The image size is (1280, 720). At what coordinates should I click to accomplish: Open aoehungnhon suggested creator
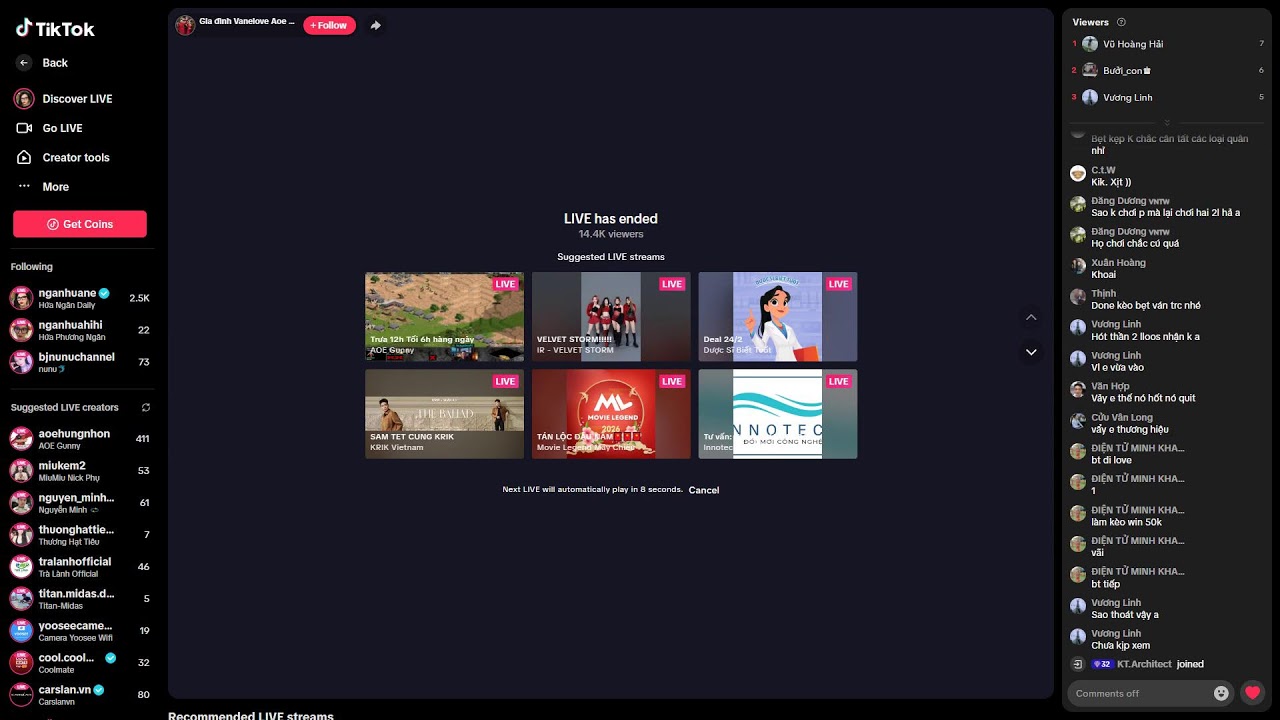tap(80, 439)
